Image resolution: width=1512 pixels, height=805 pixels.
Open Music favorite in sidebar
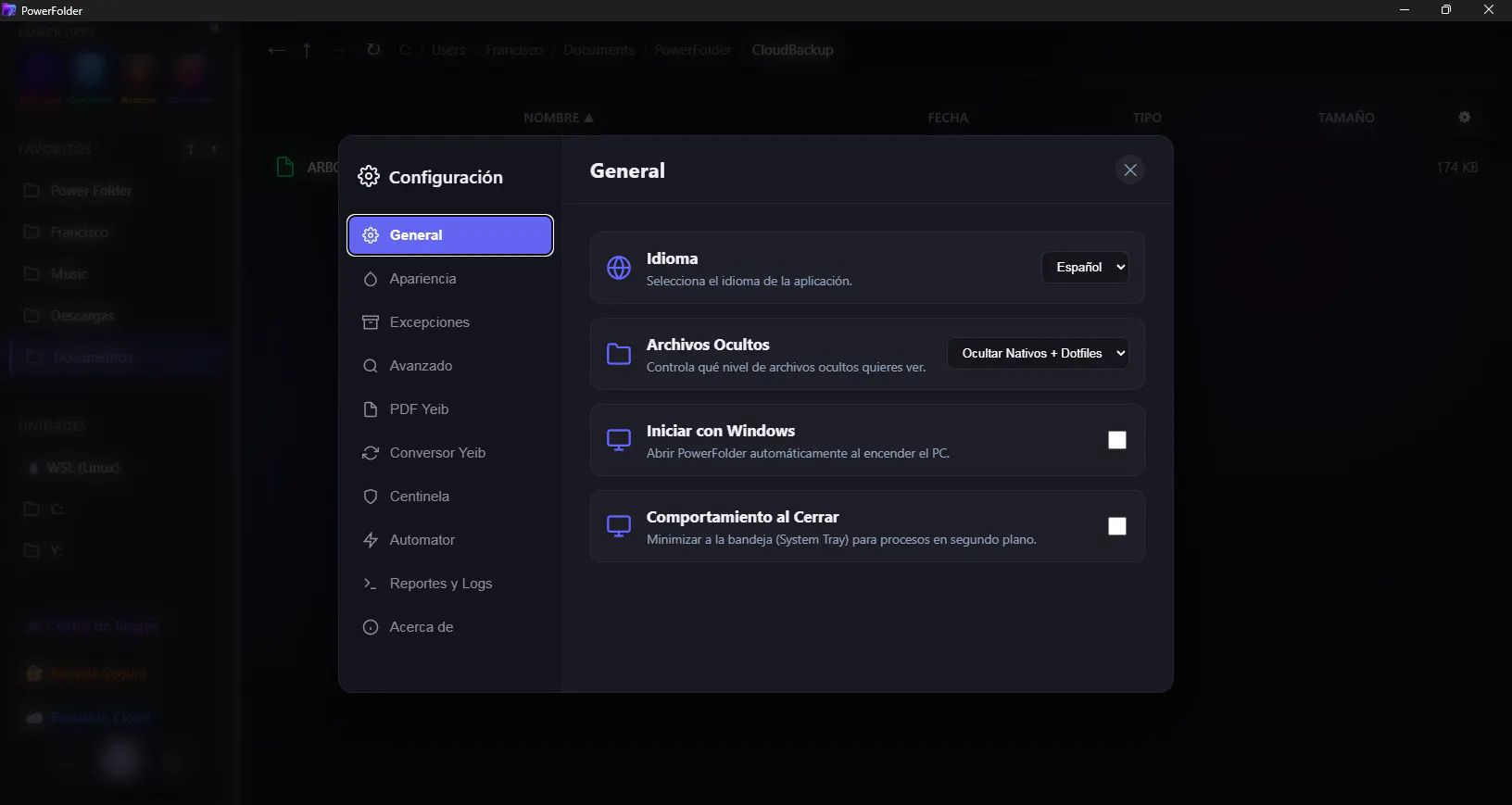116,274
